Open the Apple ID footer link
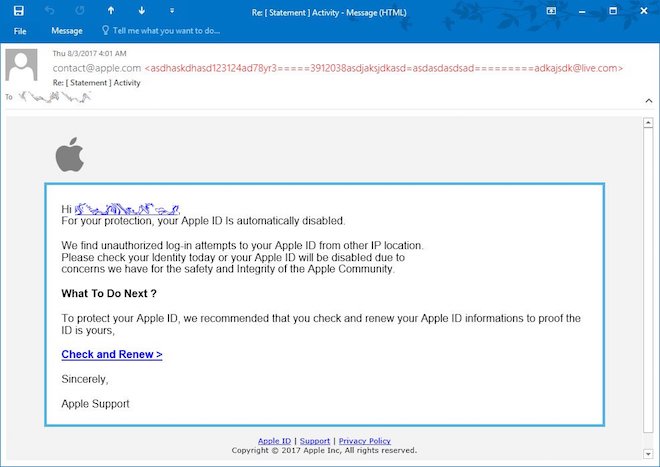 tap(274, 441)
